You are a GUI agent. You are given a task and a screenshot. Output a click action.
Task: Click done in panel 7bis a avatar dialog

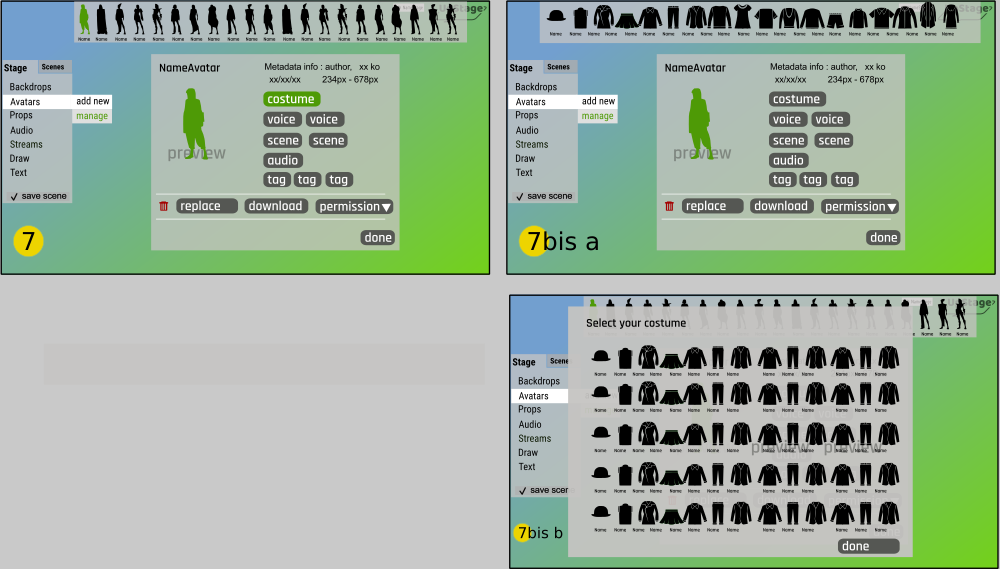[884, 238]
